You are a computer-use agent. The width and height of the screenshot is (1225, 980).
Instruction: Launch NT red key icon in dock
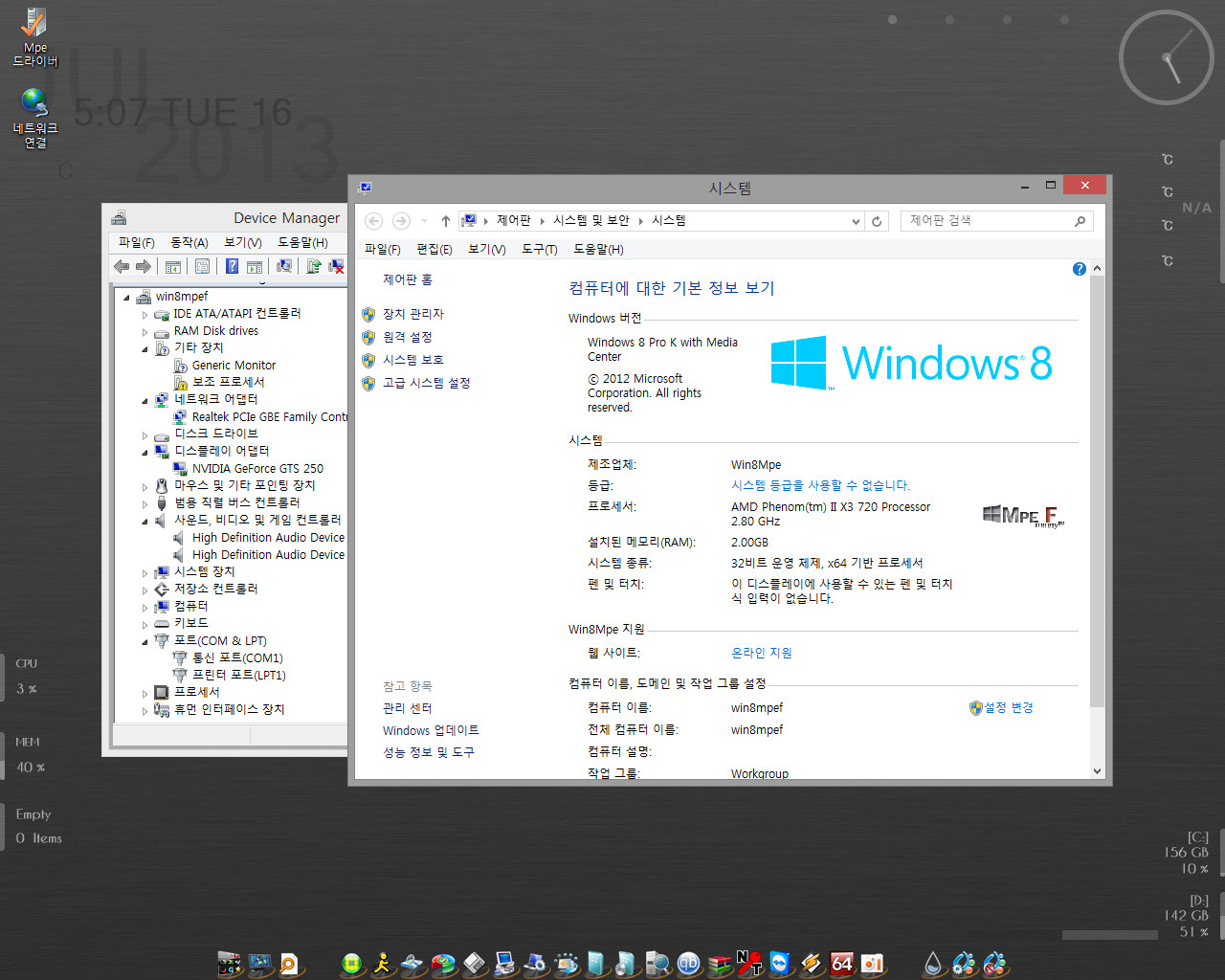(x=749, y=963)
